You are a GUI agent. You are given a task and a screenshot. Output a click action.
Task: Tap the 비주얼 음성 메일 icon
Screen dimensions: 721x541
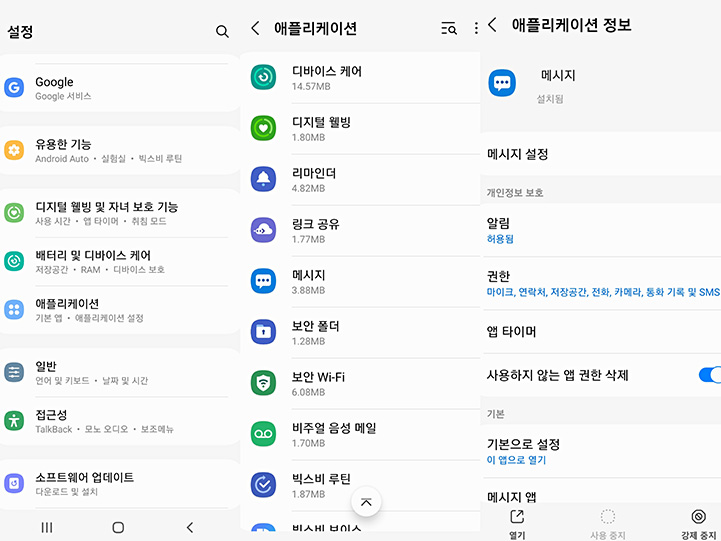pyautogui.click(x=263, y=434)
